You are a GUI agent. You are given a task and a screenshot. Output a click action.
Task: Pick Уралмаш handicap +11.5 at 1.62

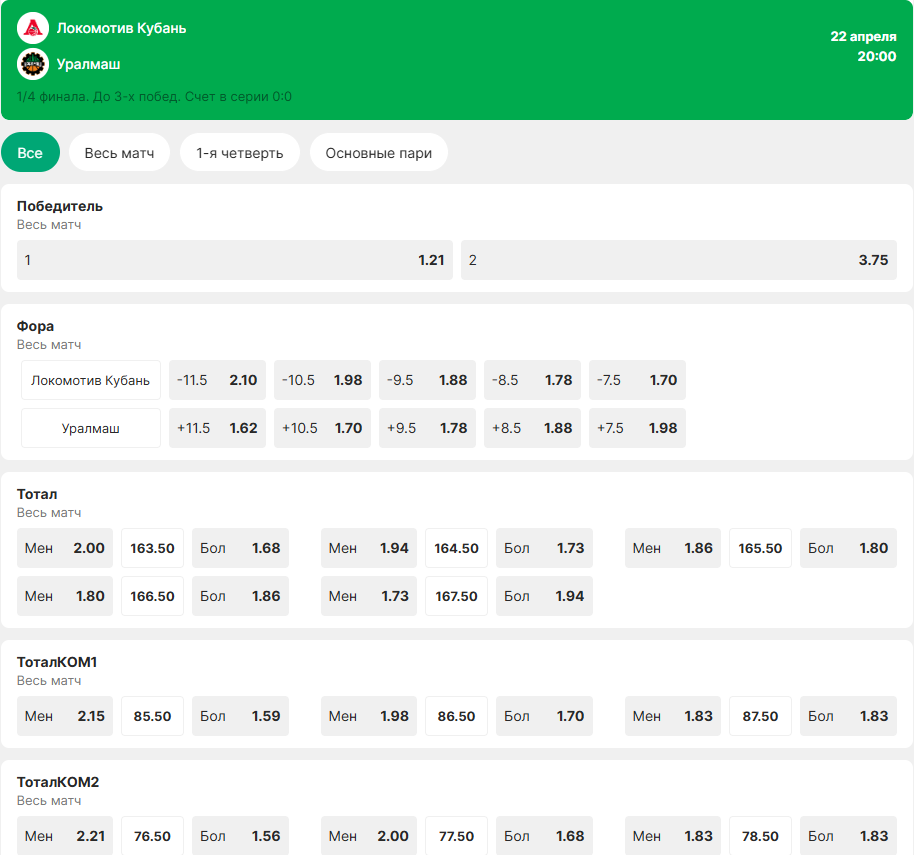(x=217, y=428)
